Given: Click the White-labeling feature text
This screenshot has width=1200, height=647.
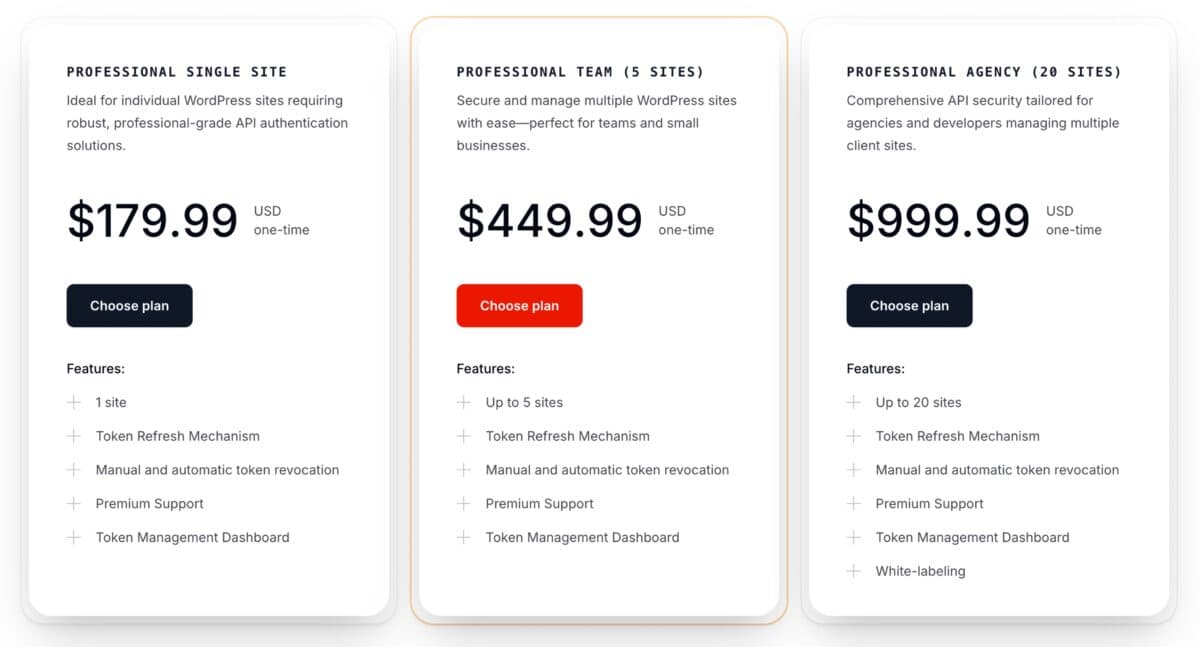Looking at the screenshot, I should pos(920,571).
